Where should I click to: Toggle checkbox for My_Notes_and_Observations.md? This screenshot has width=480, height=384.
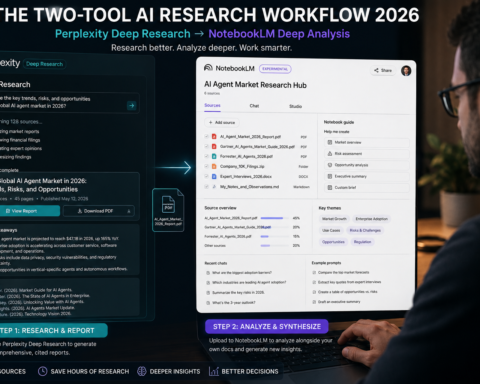pos(206,187)
